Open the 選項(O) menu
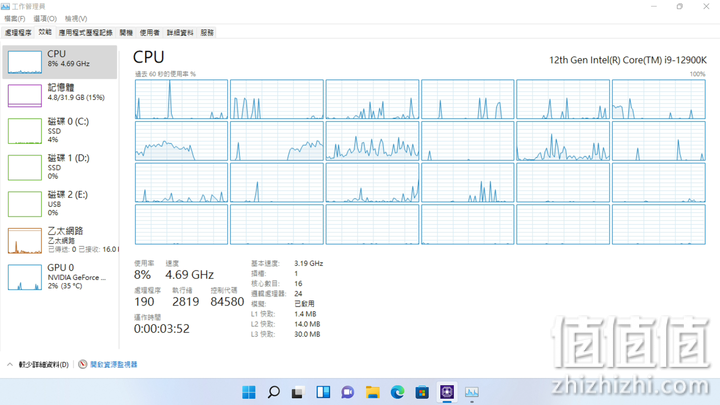This screenshot has height=405, width=720. coord(45,18)
